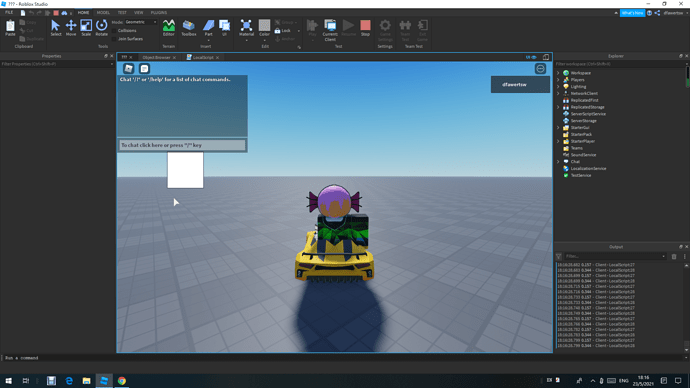Image resolution: width=690 pixels, height=388 pixels.
Task: Select ReplicatedFirst in Explorer
Action: (x=584, y=100)
